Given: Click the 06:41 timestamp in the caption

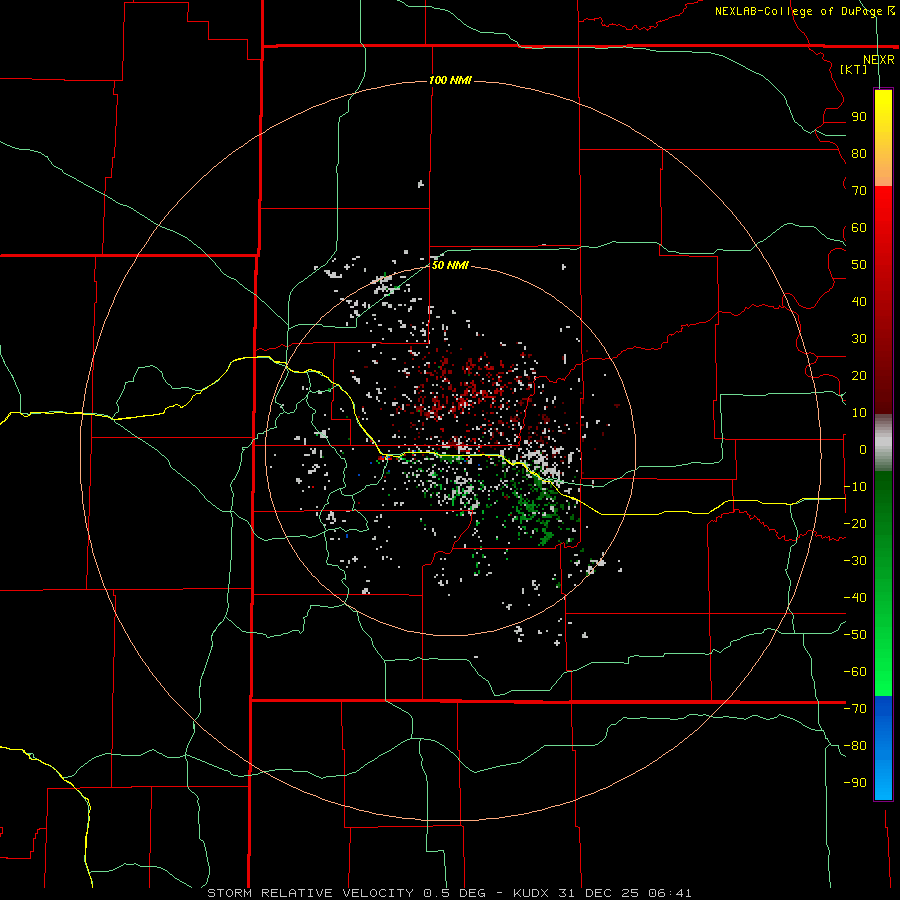Looking at the screenshot, I should pos(669,893).
